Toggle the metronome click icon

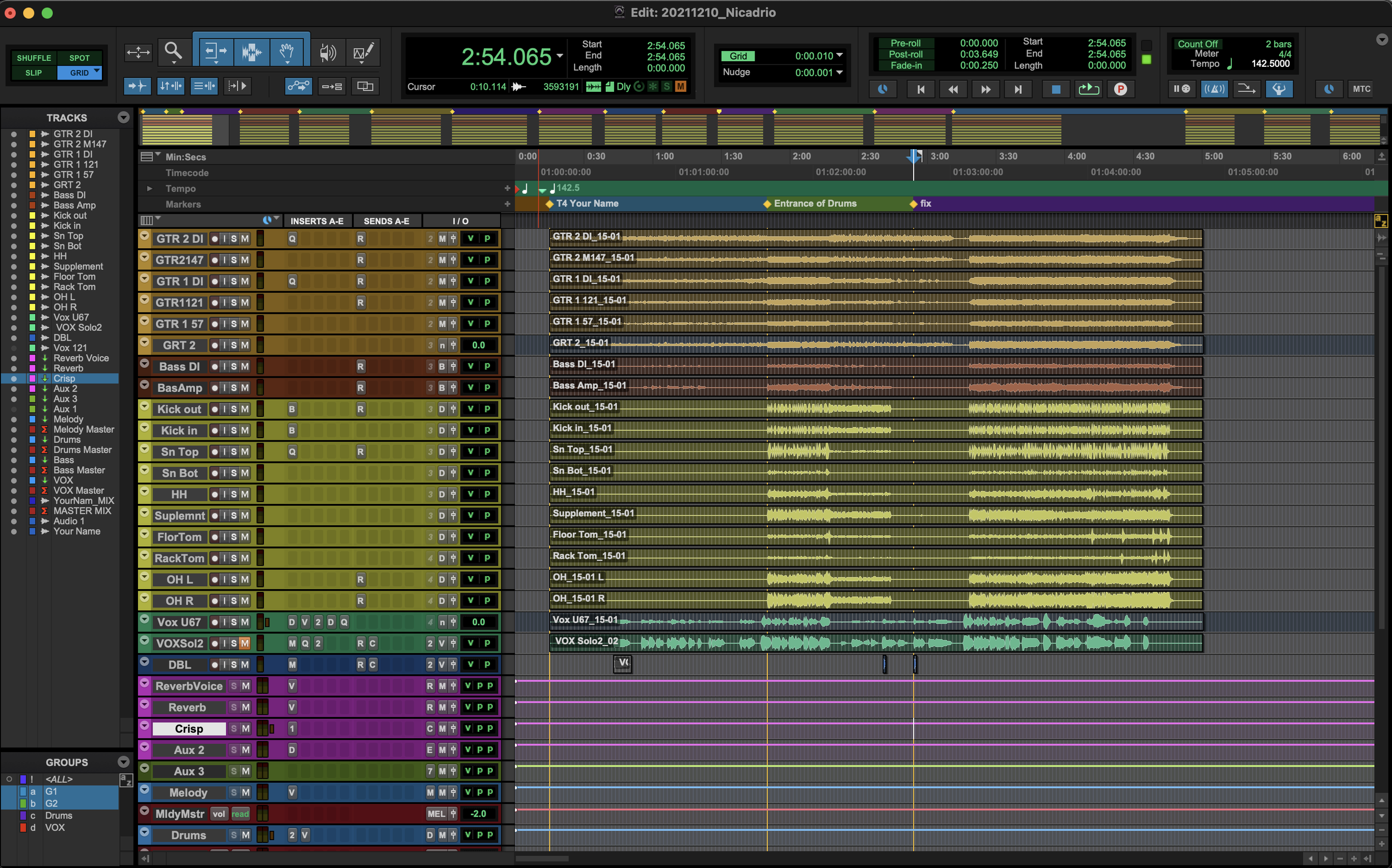pyautogui.click(x=1214, y=89)
